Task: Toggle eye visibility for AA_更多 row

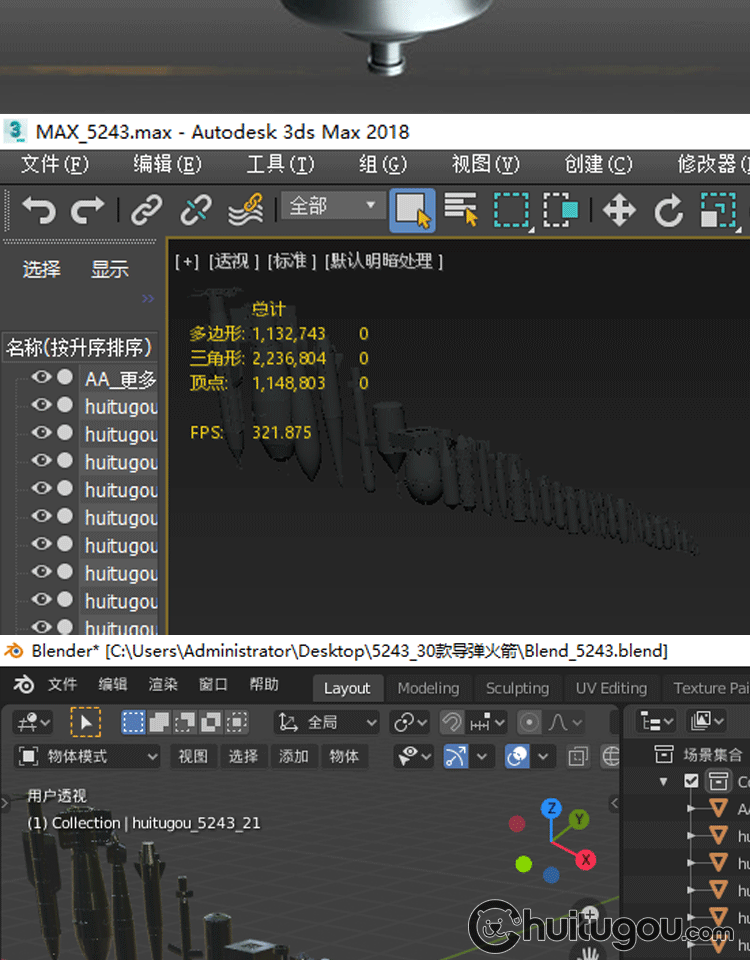Action: (x=42, y=377)
